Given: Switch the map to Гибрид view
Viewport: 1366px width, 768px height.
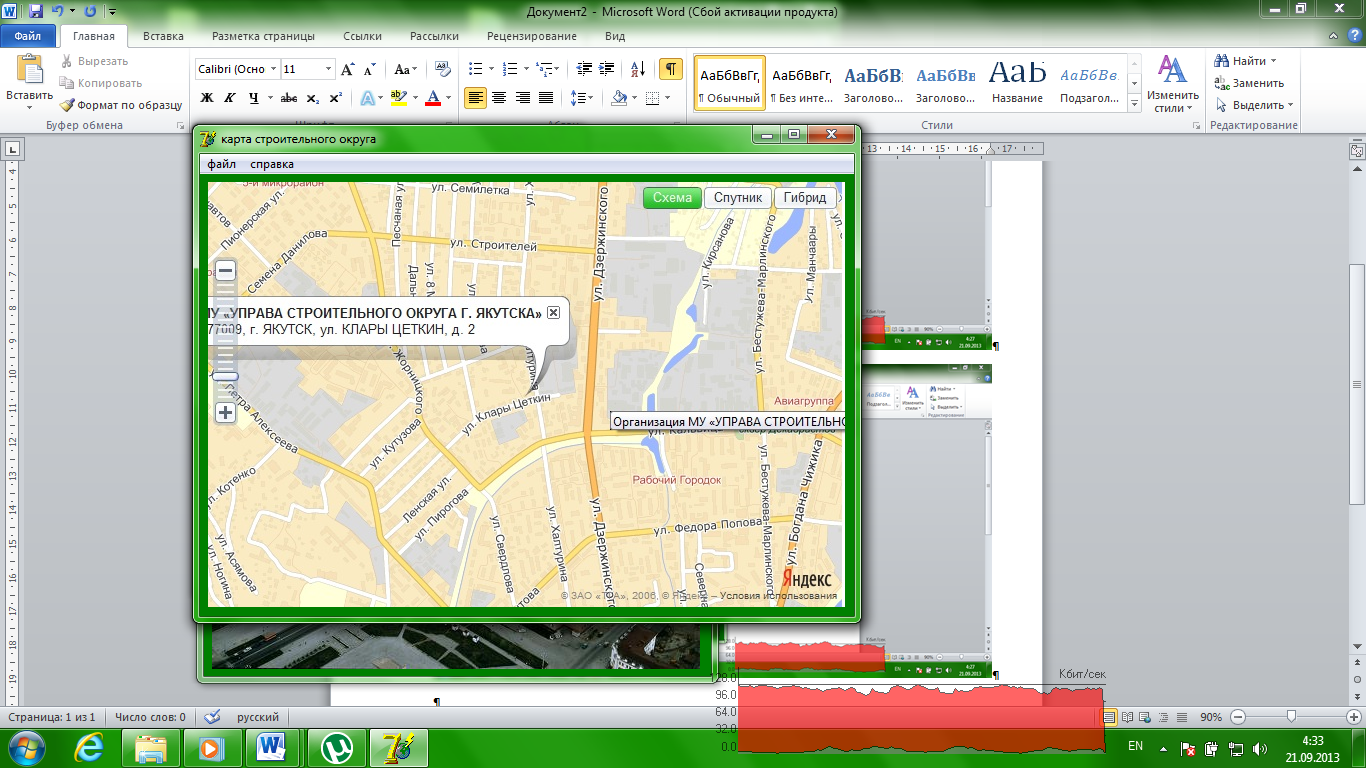Looking at the screenshot, I should (x=805, y=197).
